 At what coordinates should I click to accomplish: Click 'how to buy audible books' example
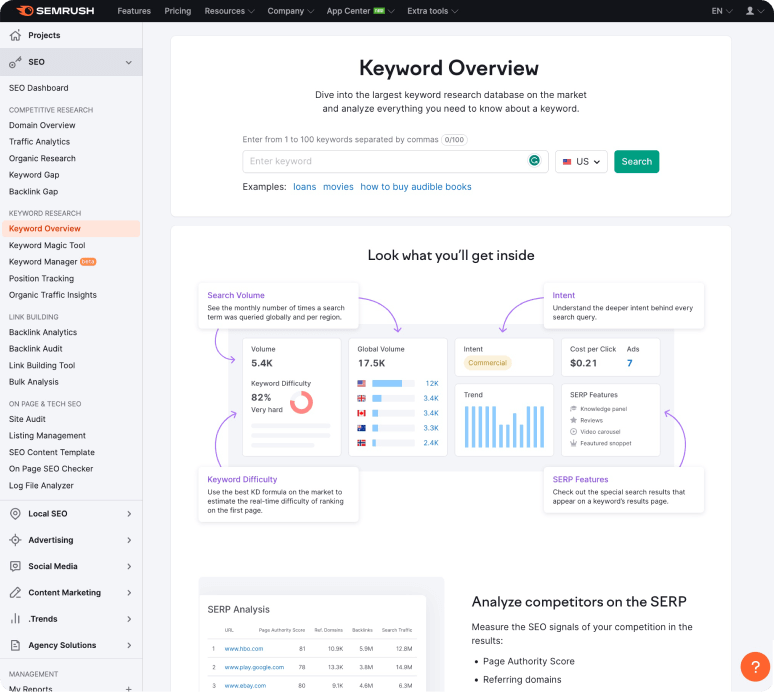coord(416,187)
